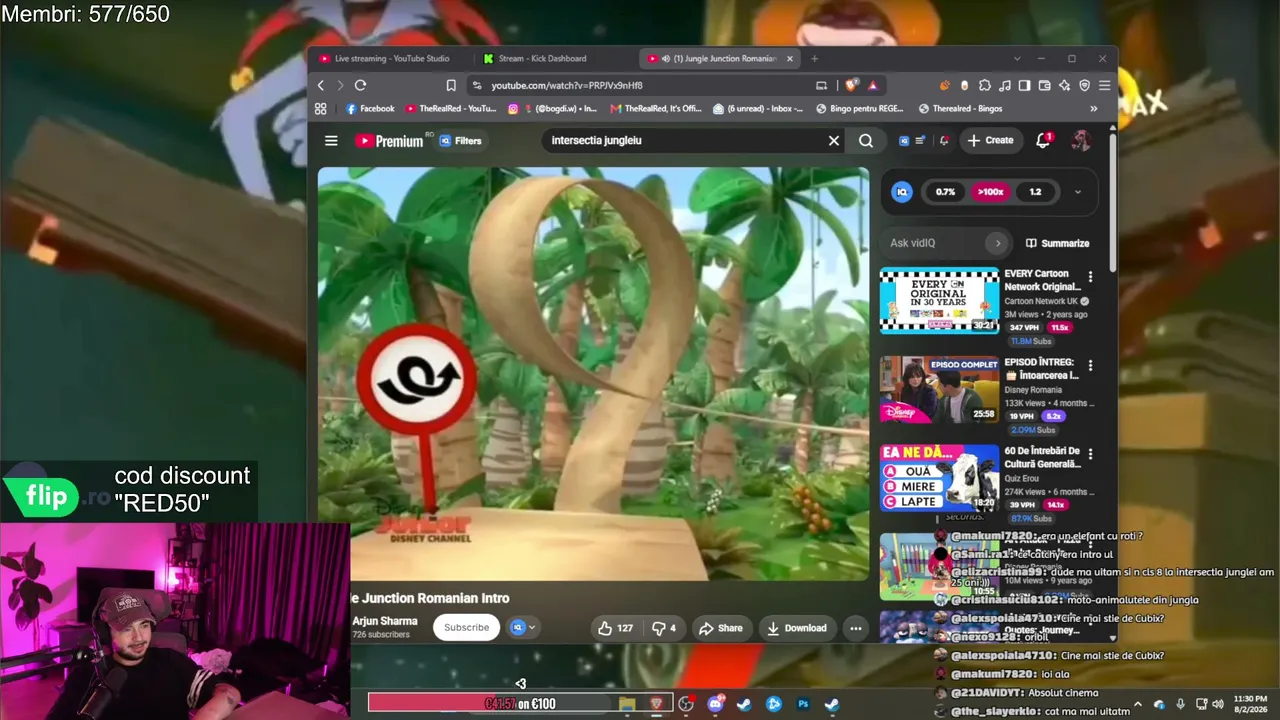The width and height of the screenshot is (1280, 720).
Task: Open the YouTube account avatar menu
Action: pyautogui.click(x=1081, y=141)
